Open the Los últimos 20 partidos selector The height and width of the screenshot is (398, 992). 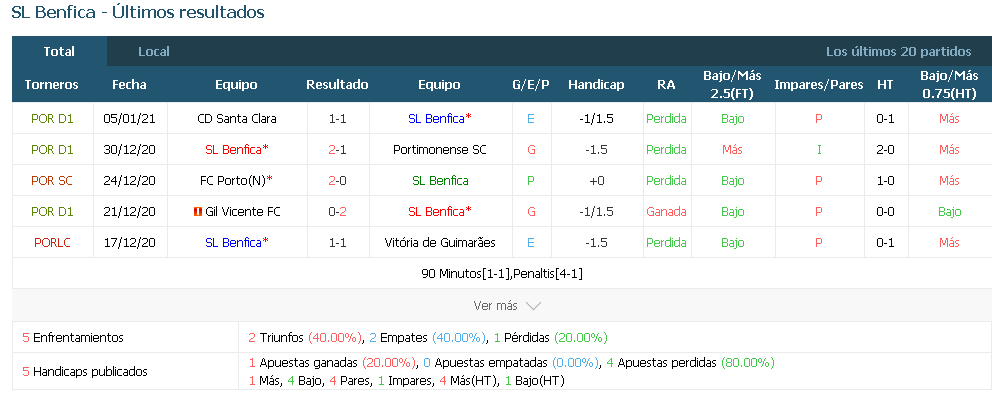pyautogui.click(x=898, y=52)
